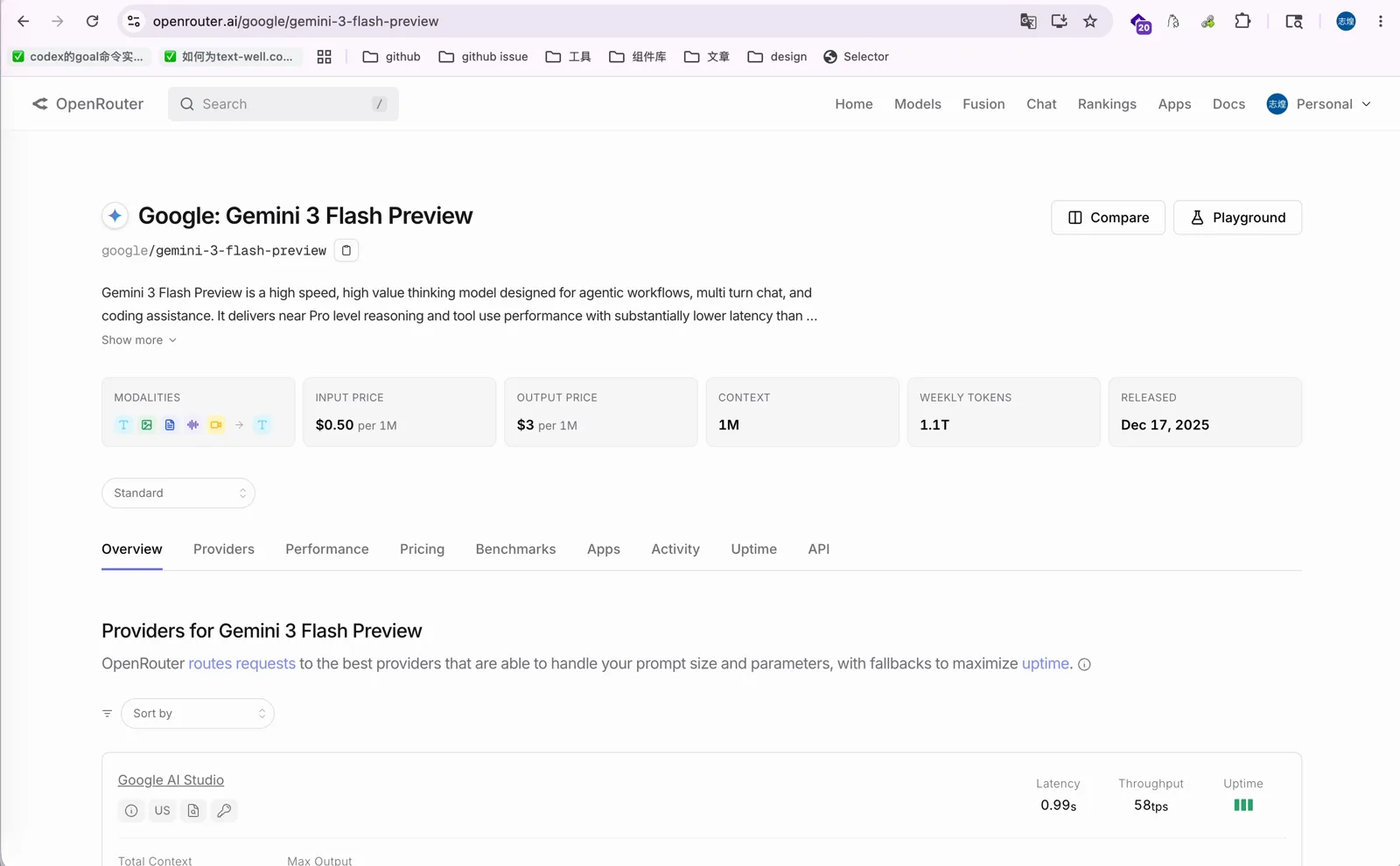The width and height of the screenshot is (1400, 866).
Task: Click the green uptime bars indicator
Action: [1243, 806]
